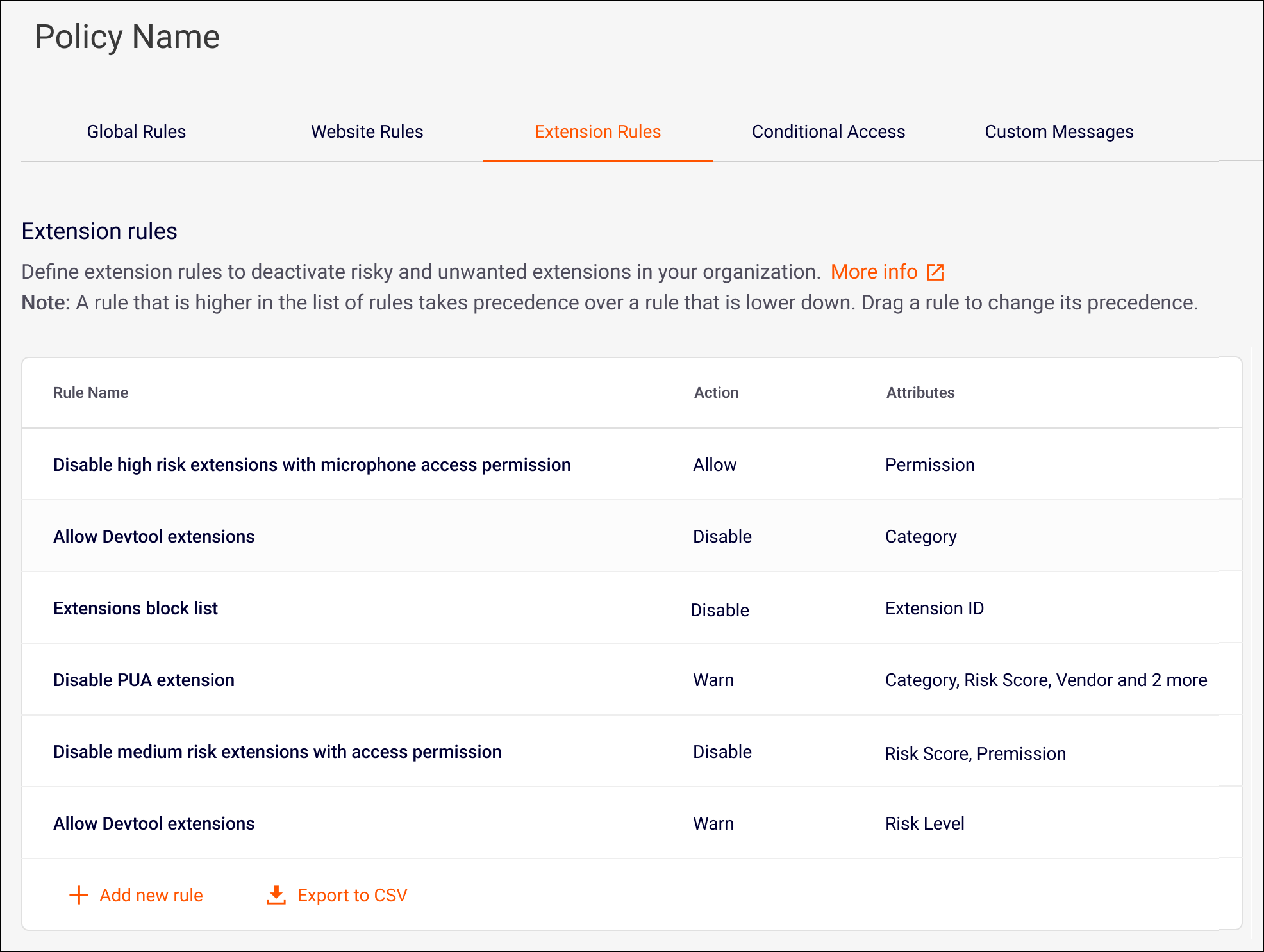The height and width of the screenshot is (952, 1264).
Task: Click the Action column header
Action: click(x=716, y=393)
